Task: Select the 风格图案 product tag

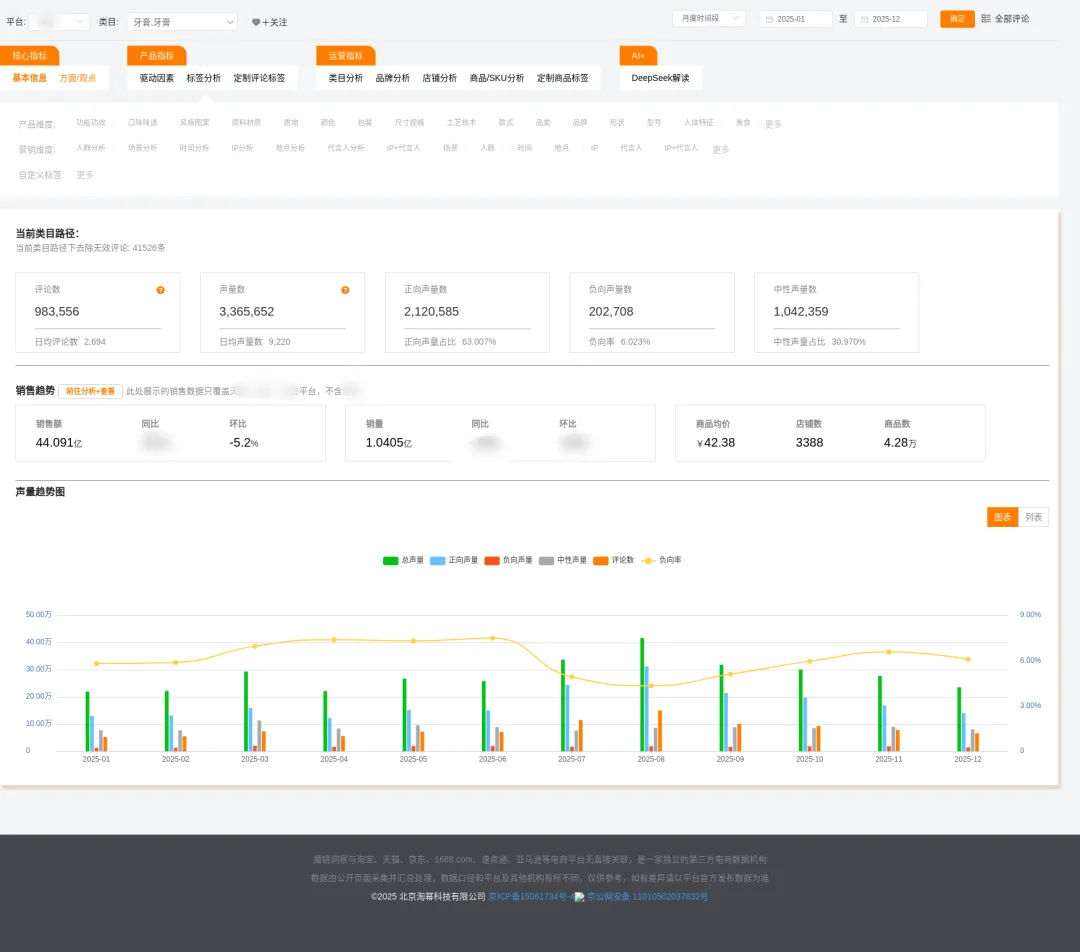Action: point(194,123)
